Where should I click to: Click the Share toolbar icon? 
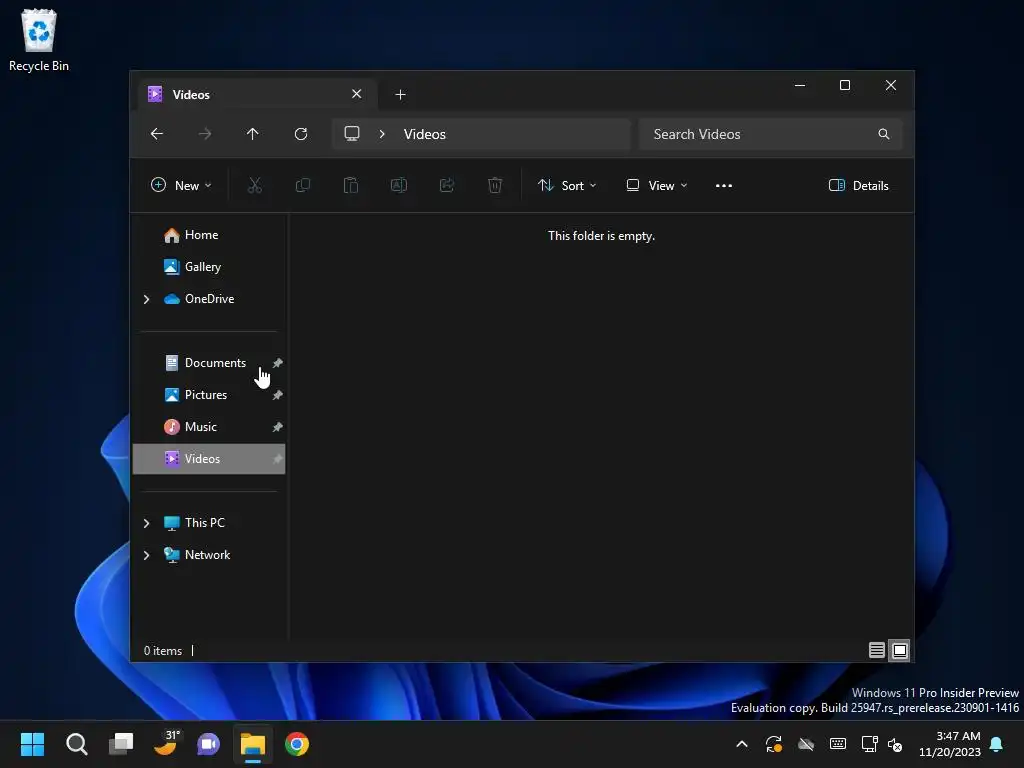pyautogui.click(x=447, y=185)
